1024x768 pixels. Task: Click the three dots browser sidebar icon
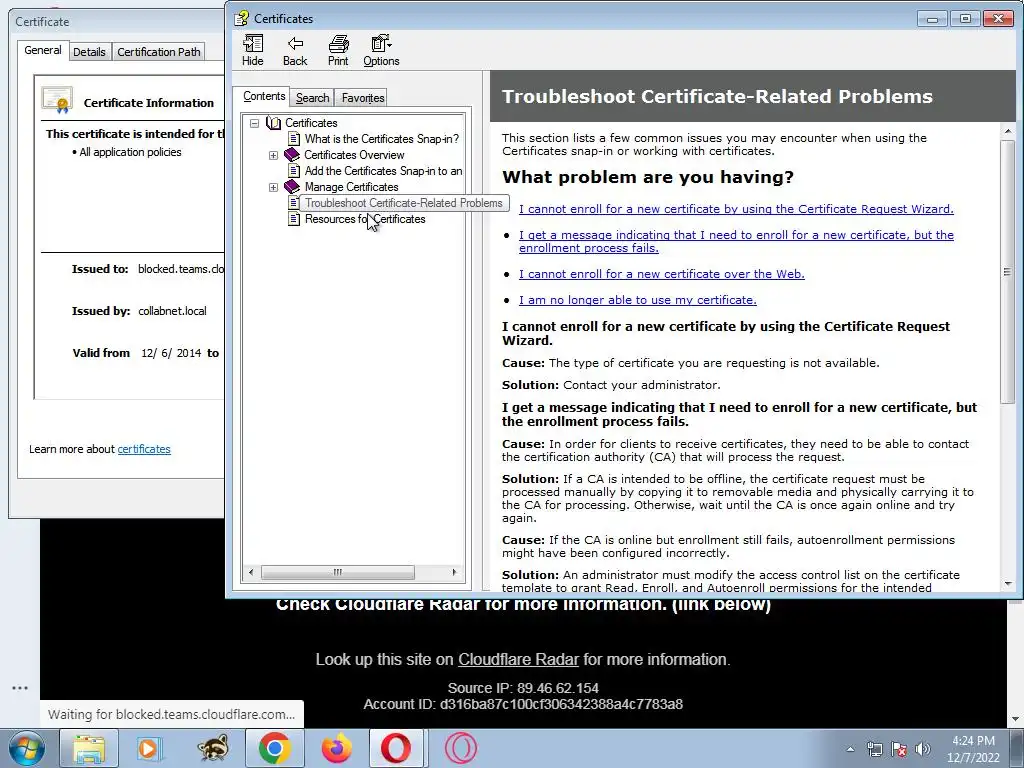click(x=20, y=688)
